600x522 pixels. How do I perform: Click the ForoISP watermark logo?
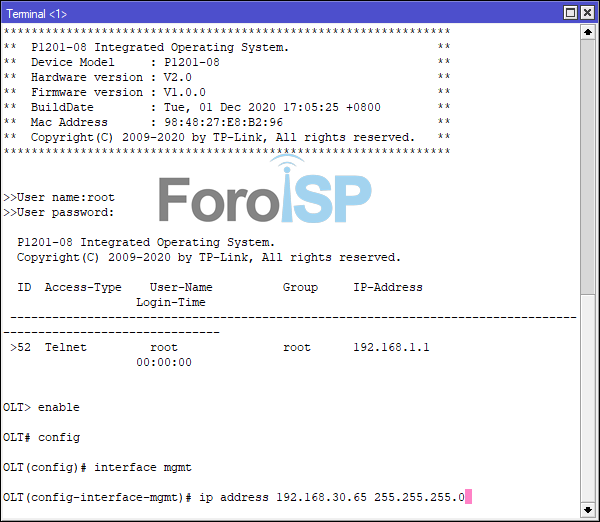(265, 195)
